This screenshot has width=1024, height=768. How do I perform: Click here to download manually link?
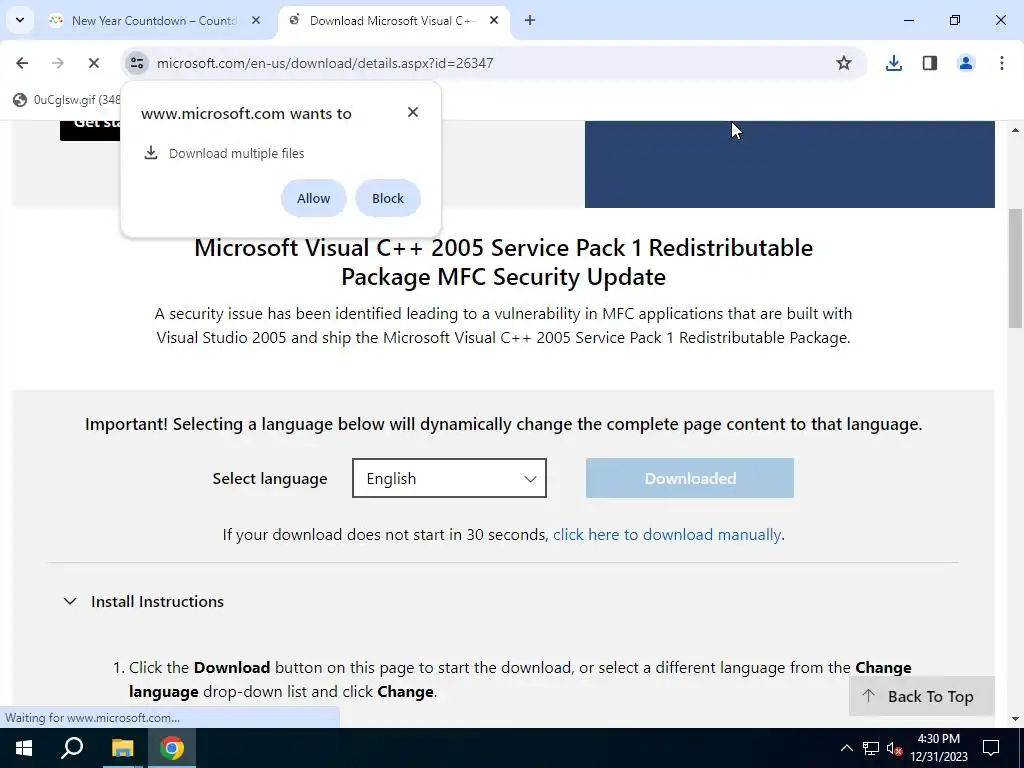pos(667,535)
